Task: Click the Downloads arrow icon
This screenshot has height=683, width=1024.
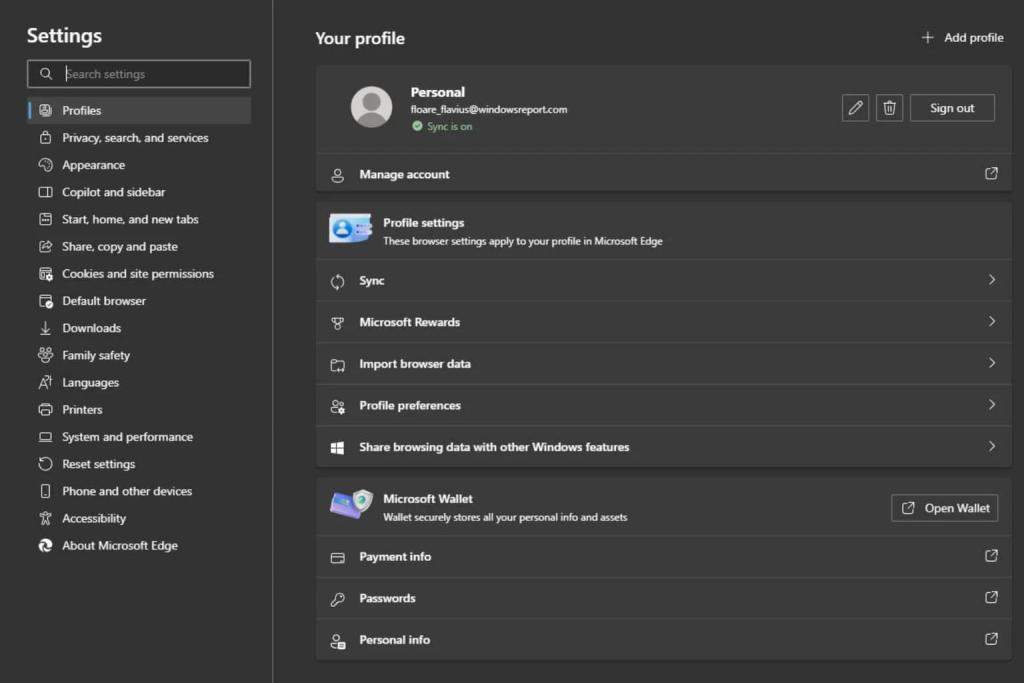Action: 46,328
